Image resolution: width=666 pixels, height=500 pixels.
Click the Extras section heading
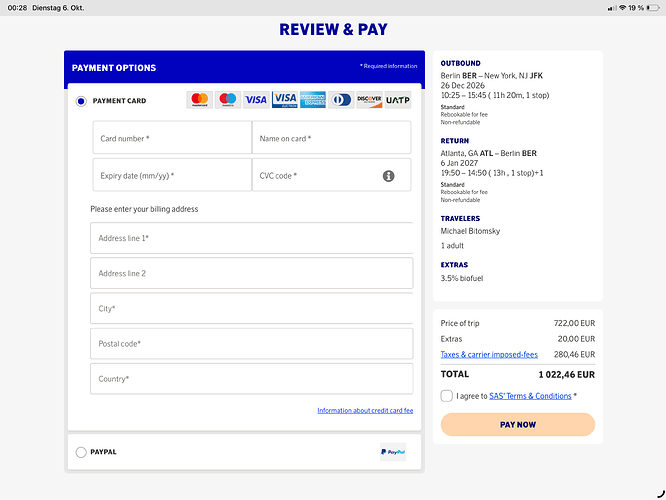454,265
